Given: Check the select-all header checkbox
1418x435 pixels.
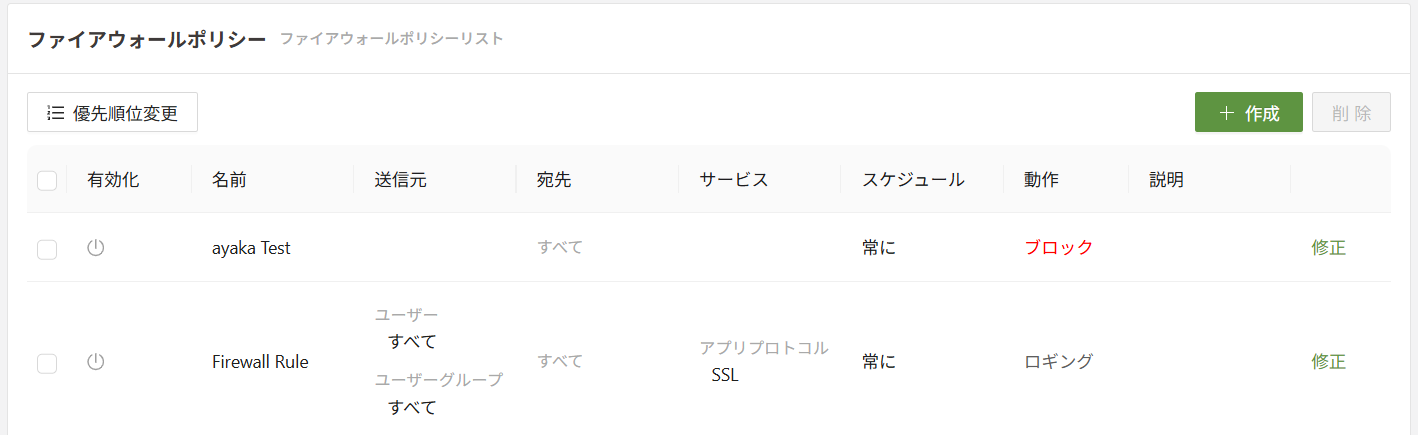Looking at the screenshot, I should coord(47,181).
